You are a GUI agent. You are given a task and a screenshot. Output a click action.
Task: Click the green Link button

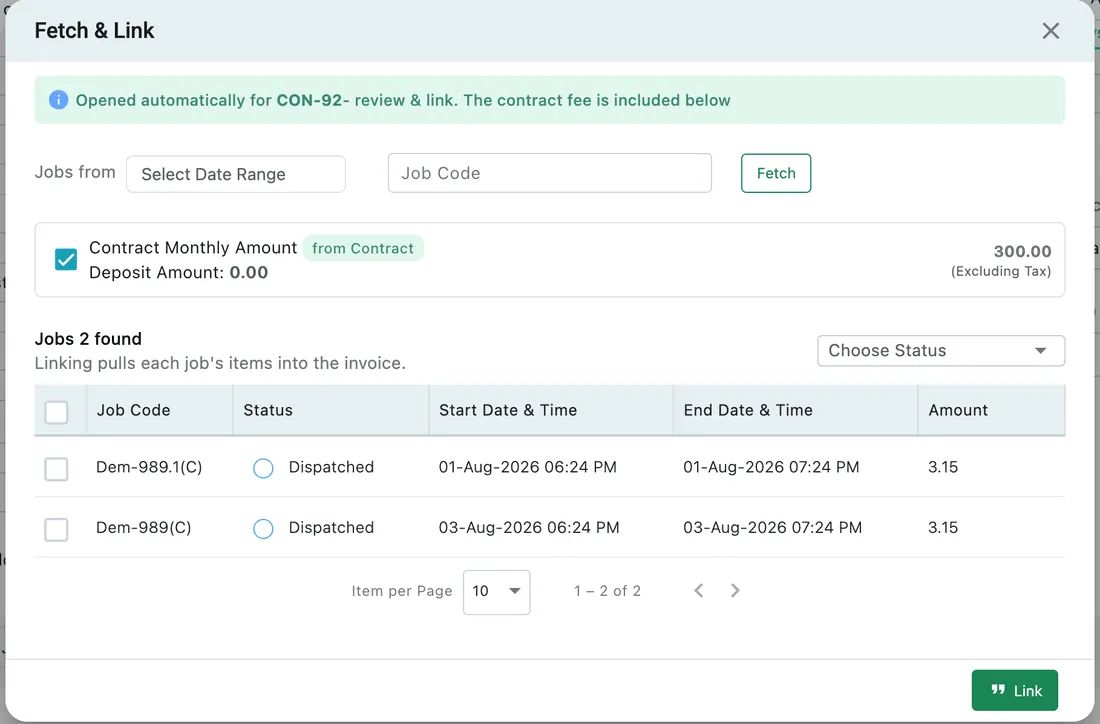1014,690
